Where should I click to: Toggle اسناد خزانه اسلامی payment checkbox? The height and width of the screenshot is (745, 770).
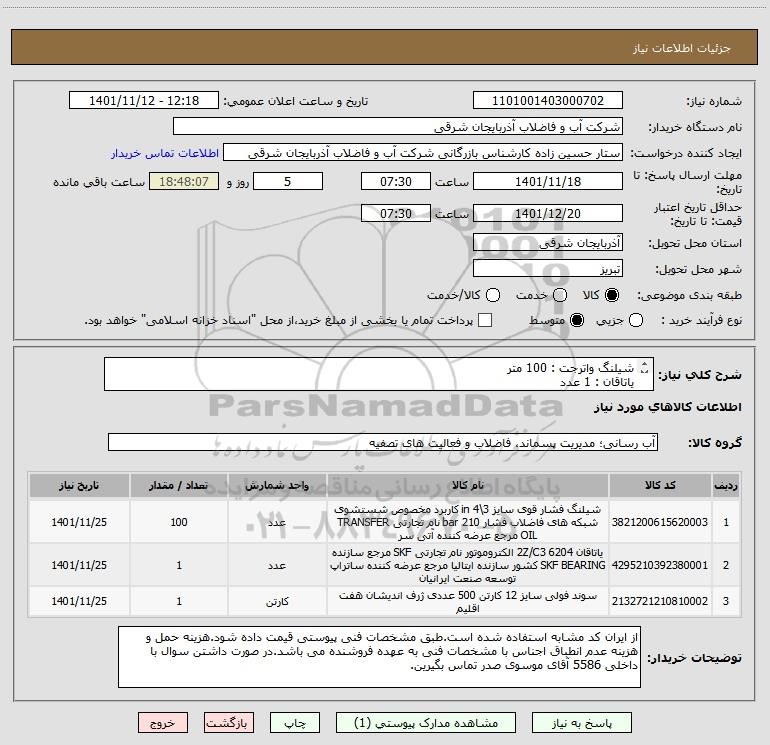point(485,321)
